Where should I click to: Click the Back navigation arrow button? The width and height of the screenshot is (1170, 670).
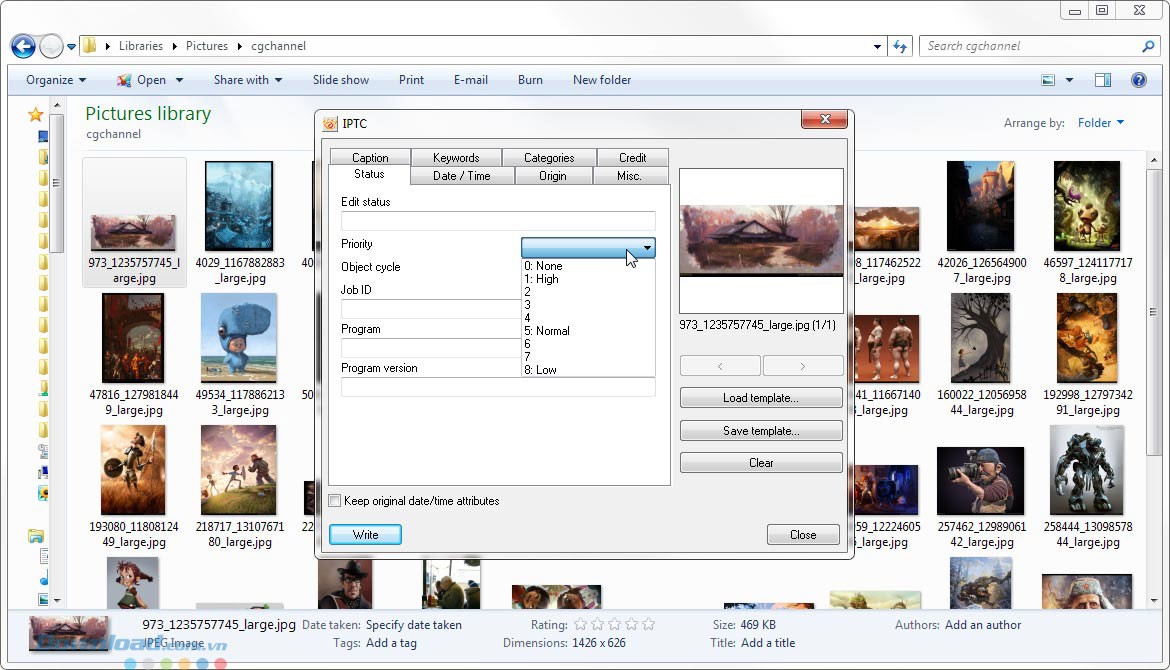[23, 46]
